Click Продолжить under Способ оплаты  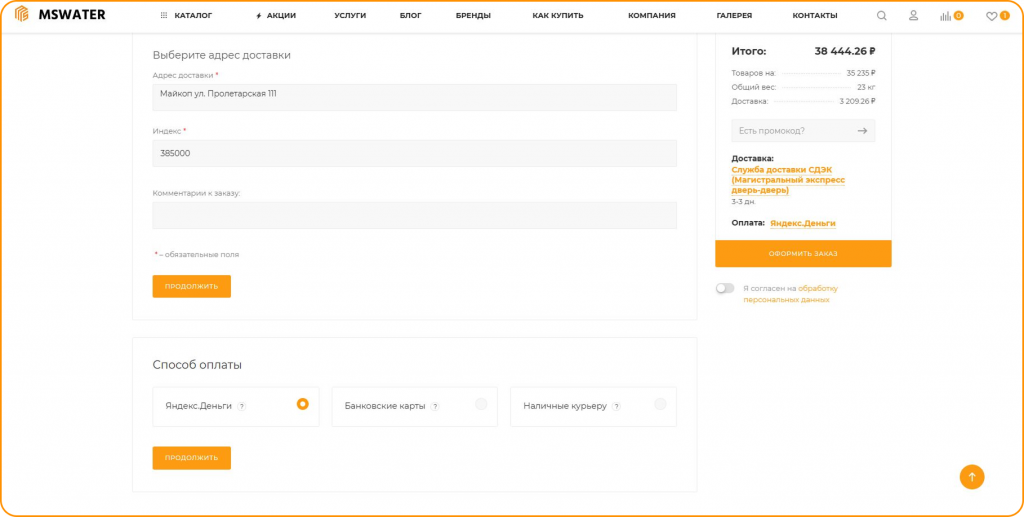pyautogui.click(x=191, y=458)
